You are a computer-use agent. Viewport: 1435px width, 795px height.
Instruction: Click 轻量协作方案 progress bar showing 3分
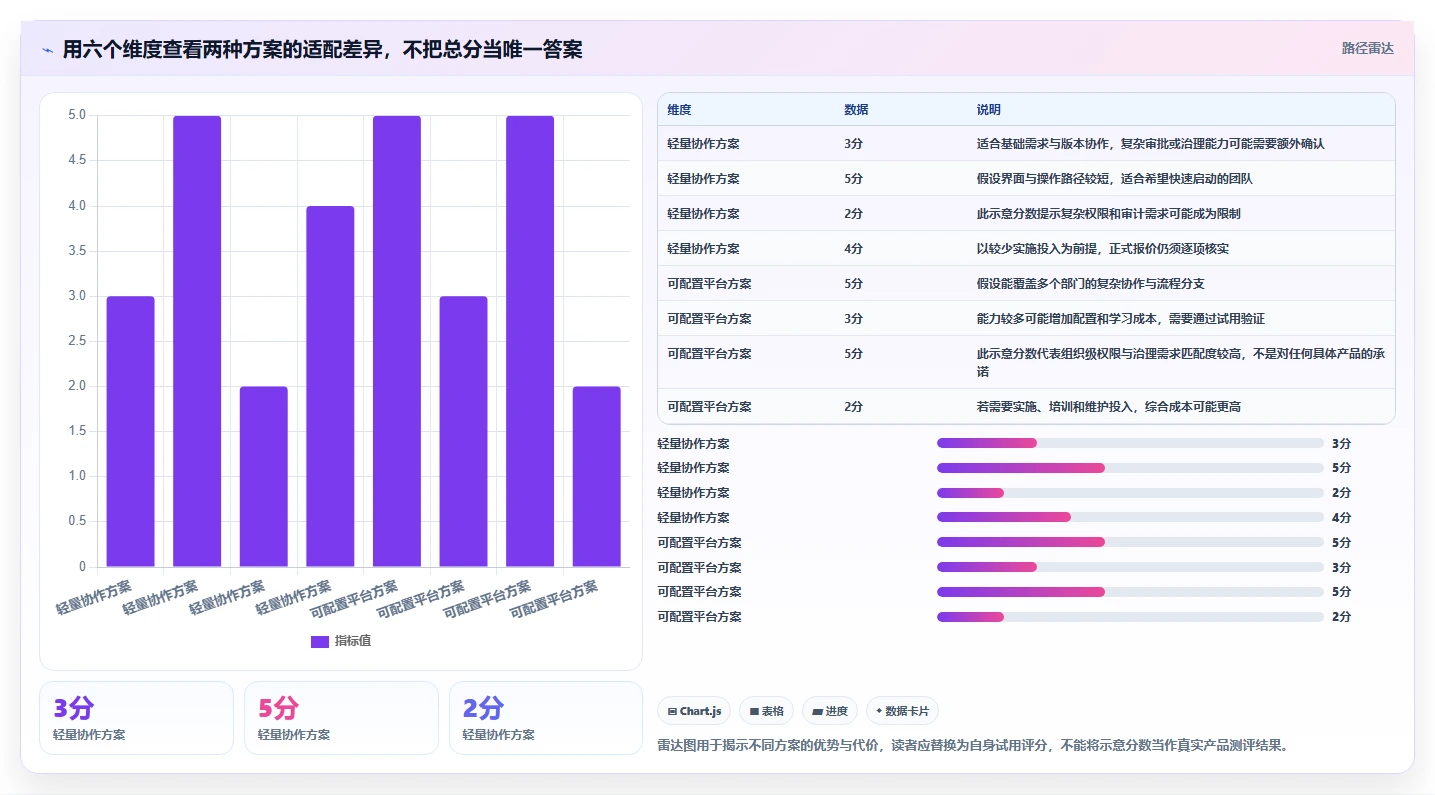(1130, 443)
